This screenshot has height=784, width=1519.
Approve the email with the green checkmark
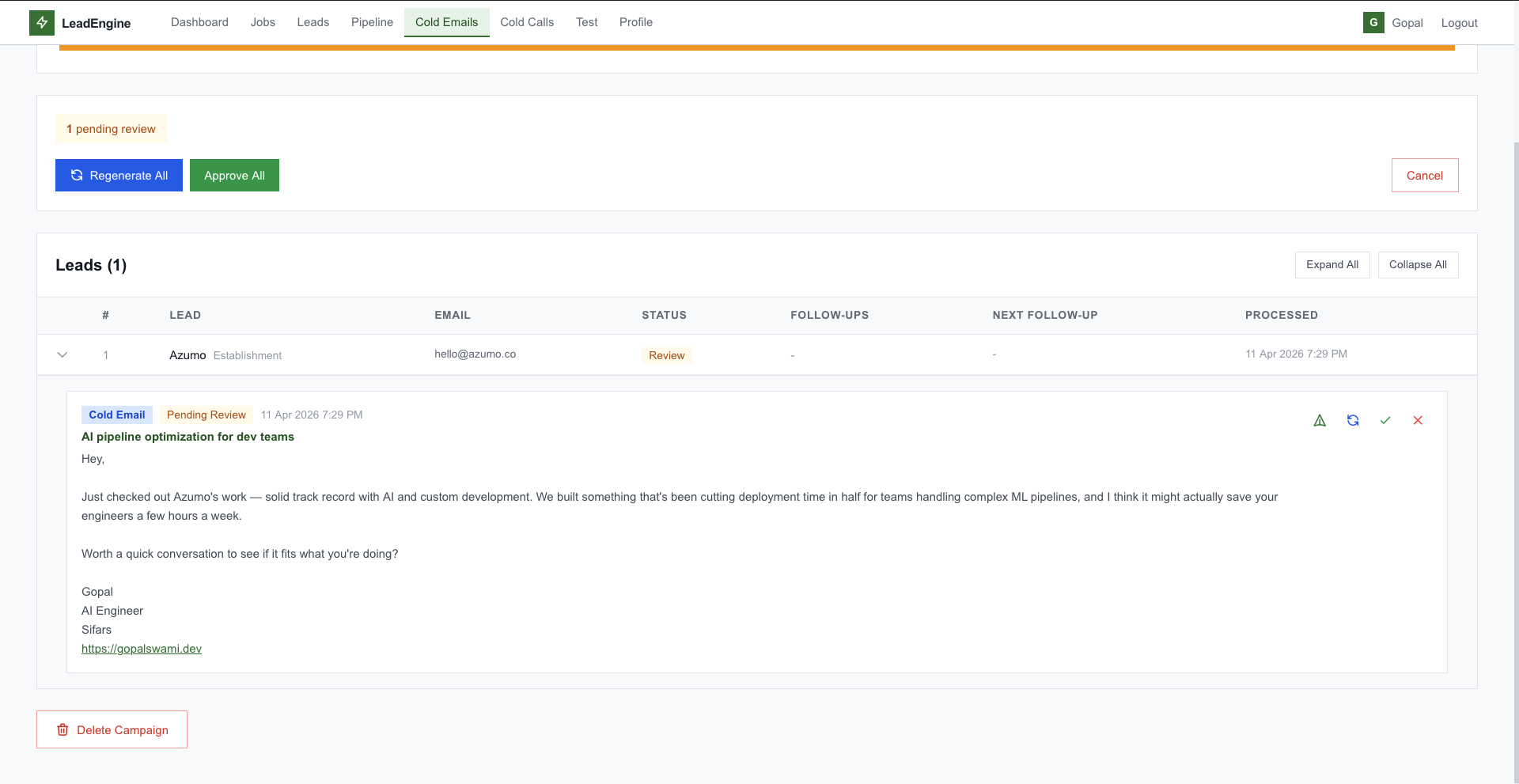(1385, 421)
